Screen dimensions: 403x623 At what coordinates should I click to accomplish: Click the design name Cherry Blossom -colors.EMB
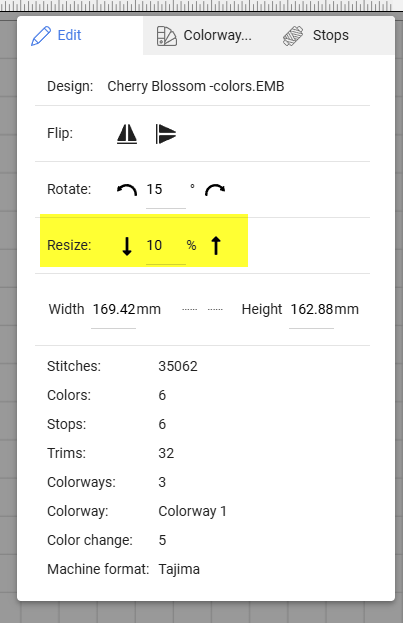tap(196, 86)
